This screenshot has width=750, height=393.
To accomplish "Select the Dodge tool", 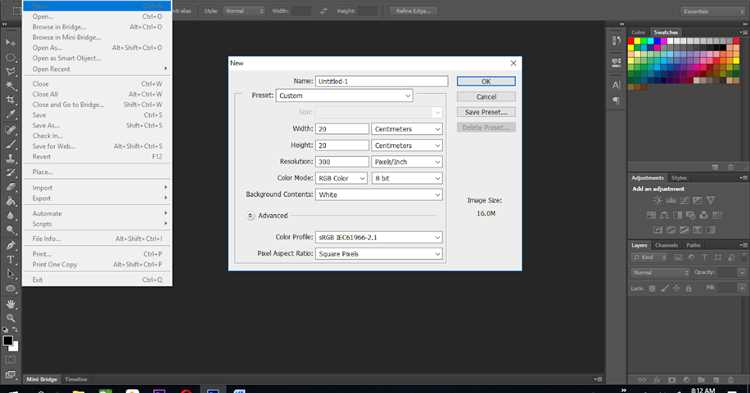I will click(x=10, y=230).
